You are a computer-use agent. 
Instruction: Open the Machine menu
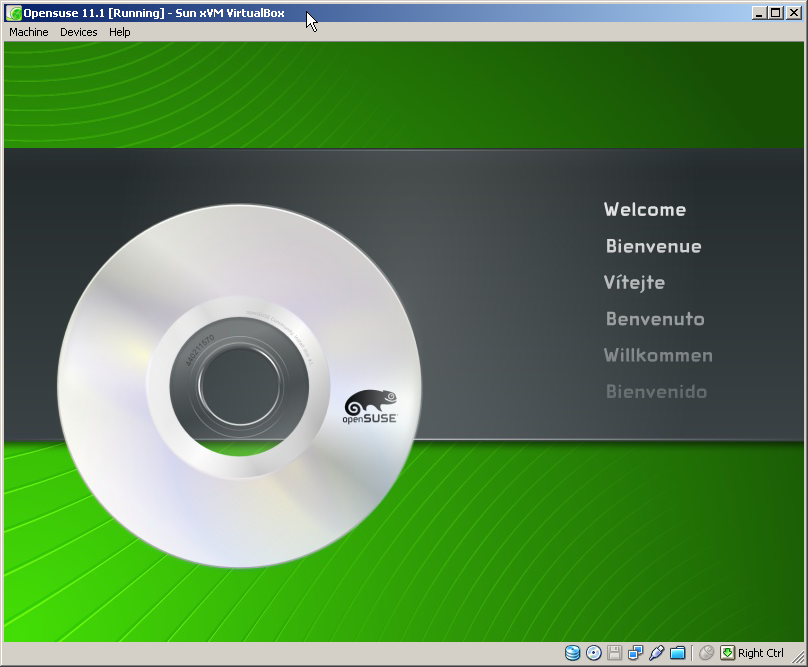click(29, 32)
